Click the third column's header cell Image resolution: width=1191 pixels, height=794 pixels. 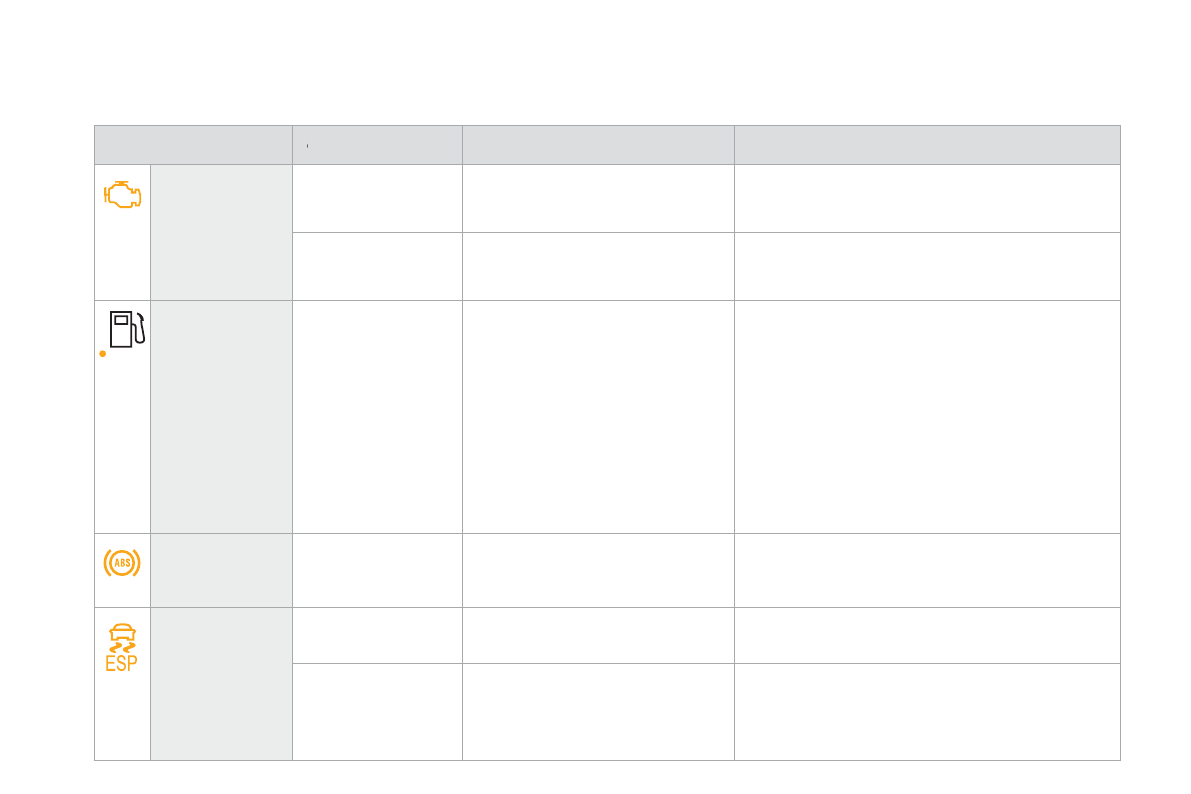click(x=598, y=145)
